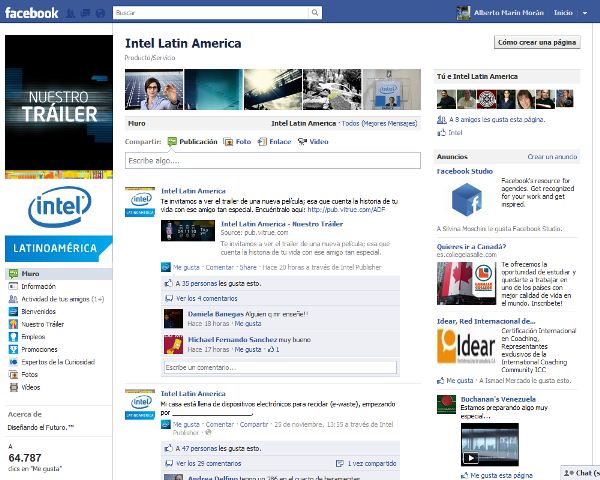Open the messages icon in top bar
Screen dimensions: 600x480
coord(85,13)
